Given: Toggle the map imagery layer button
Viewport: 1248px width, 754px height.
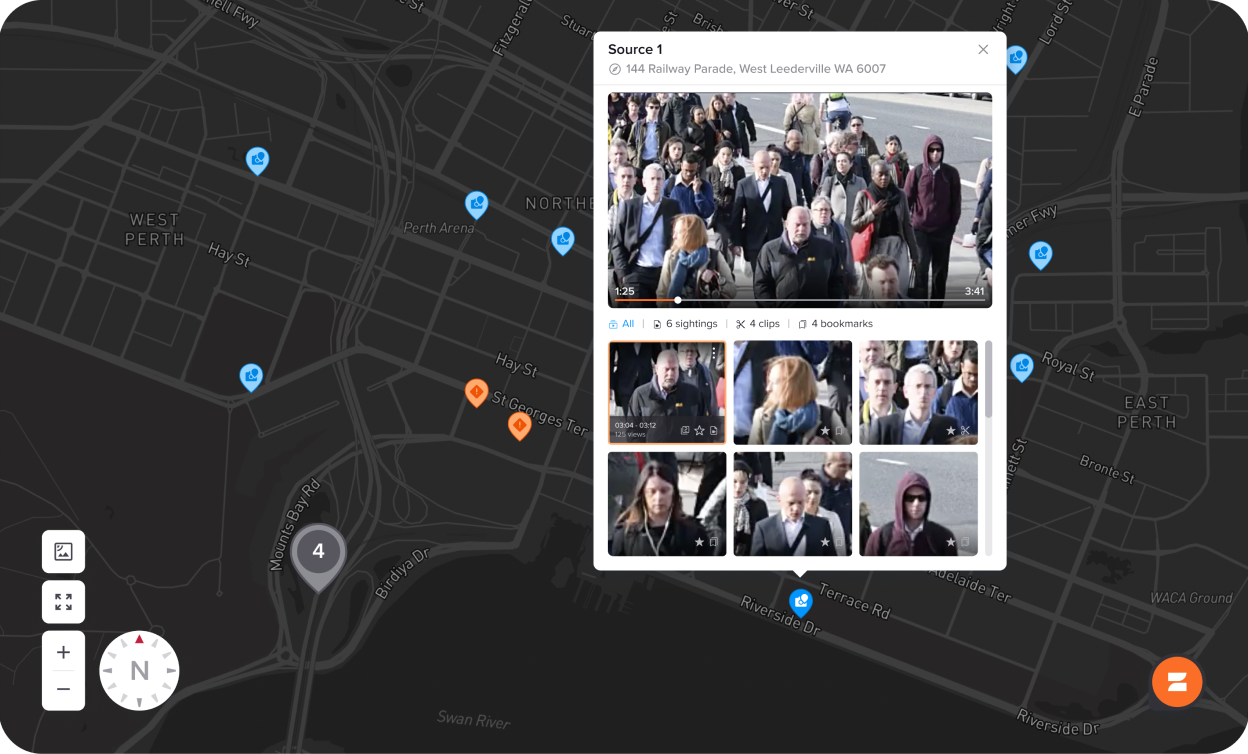Looking at the screenshot, I should pos(63,551).
